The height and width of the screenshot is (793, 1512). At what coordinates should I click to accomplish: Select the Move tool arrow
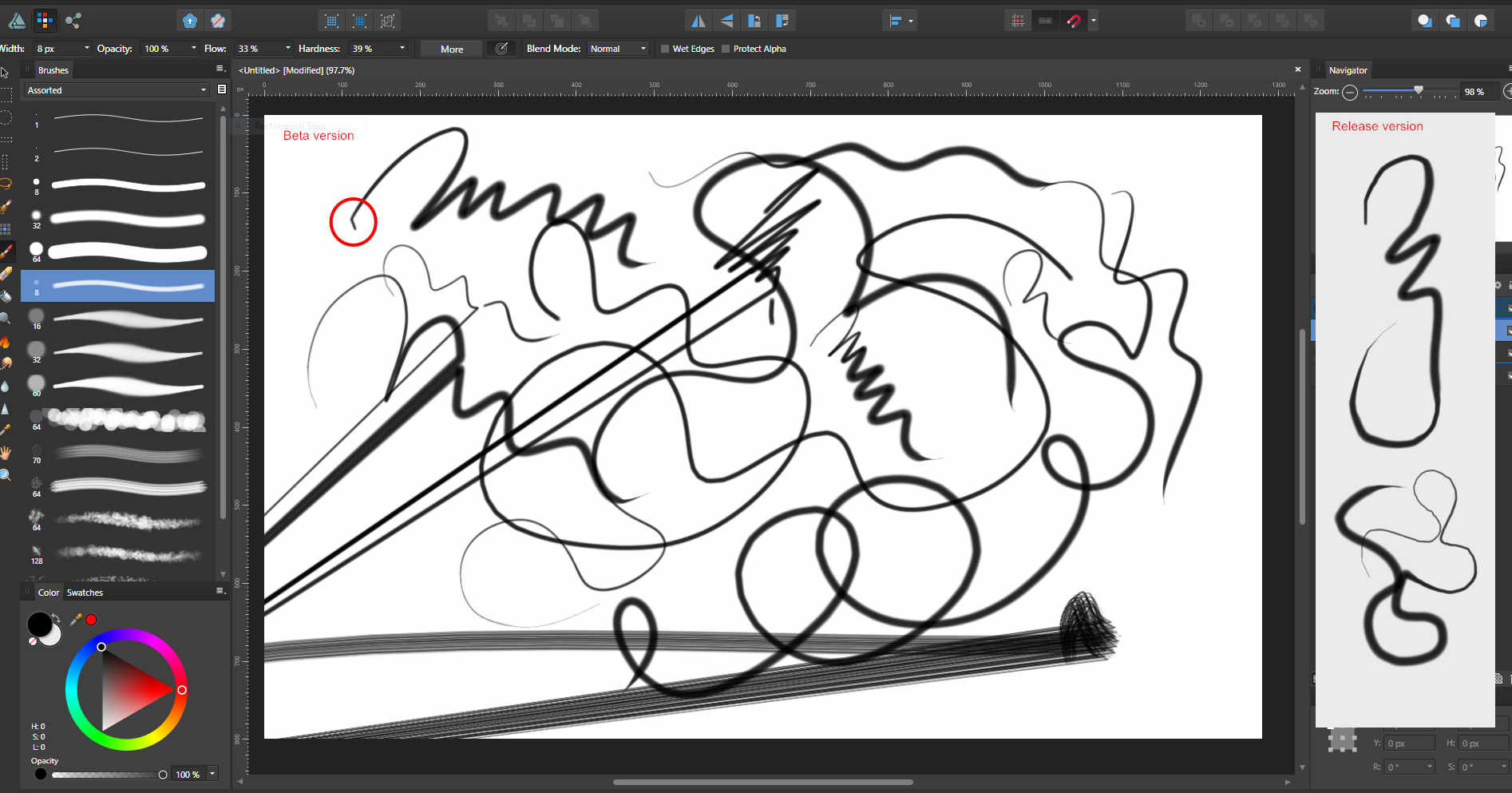click(x=5, y=73)
